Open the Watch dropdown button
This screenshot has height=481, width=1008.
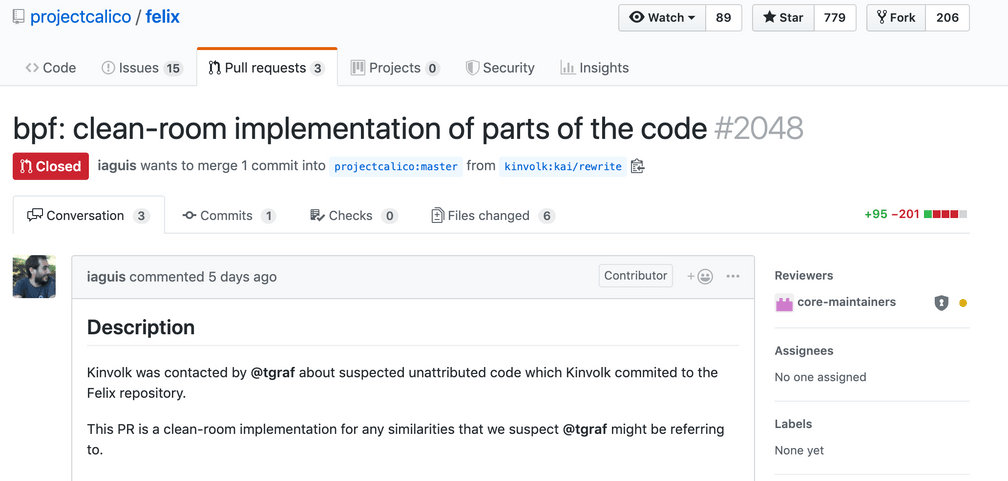pyautogui.click(x=662, y=18)
